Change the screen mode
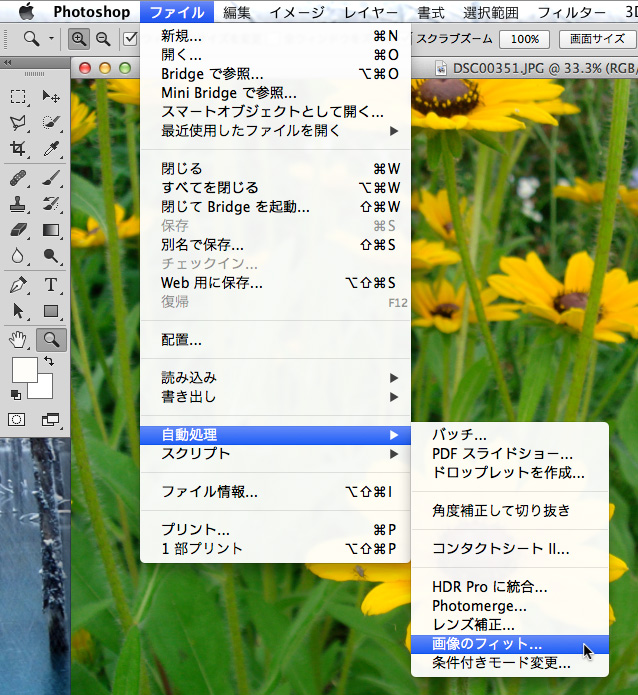638x695 pixels. point(51,419)
